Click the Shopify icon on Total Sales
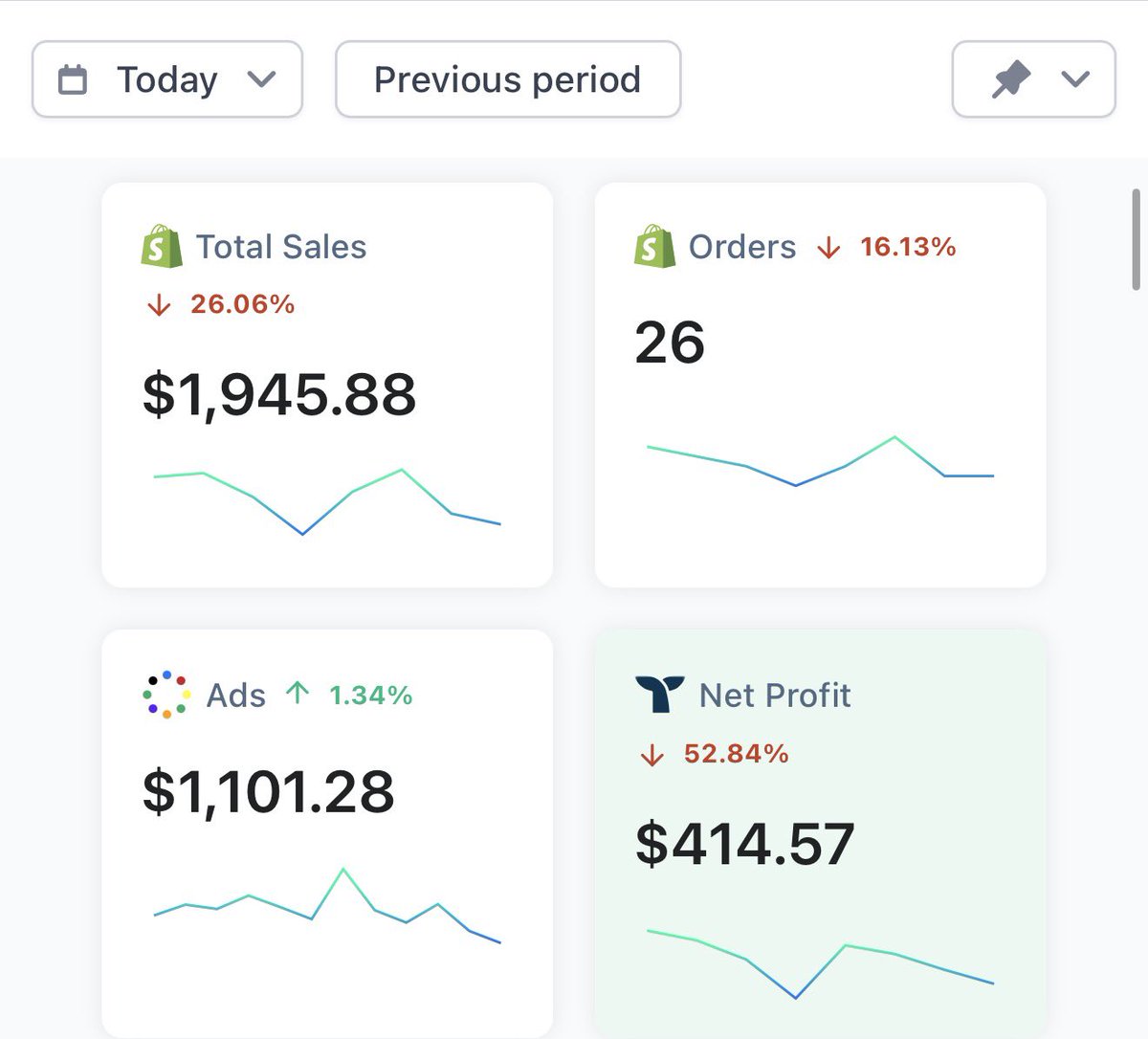The image size is (1148, 1039). pos(162,246)
